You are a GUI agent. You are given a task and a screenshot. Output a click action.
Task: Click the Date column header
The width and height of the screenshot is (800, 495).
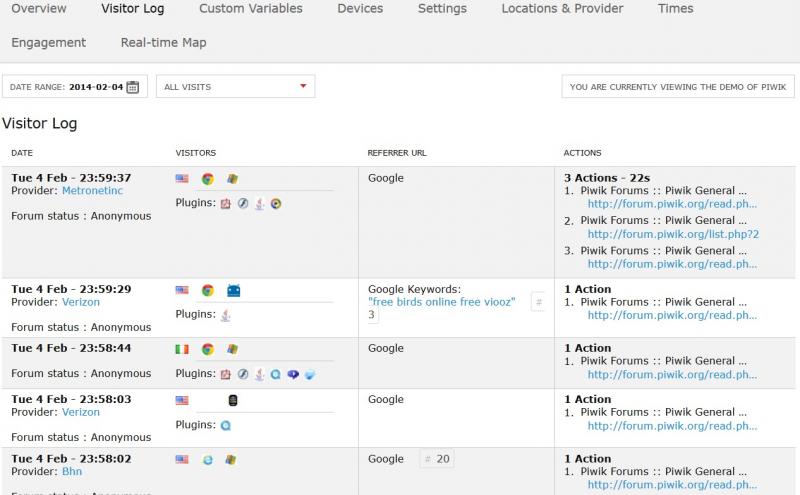pos(22,153)
